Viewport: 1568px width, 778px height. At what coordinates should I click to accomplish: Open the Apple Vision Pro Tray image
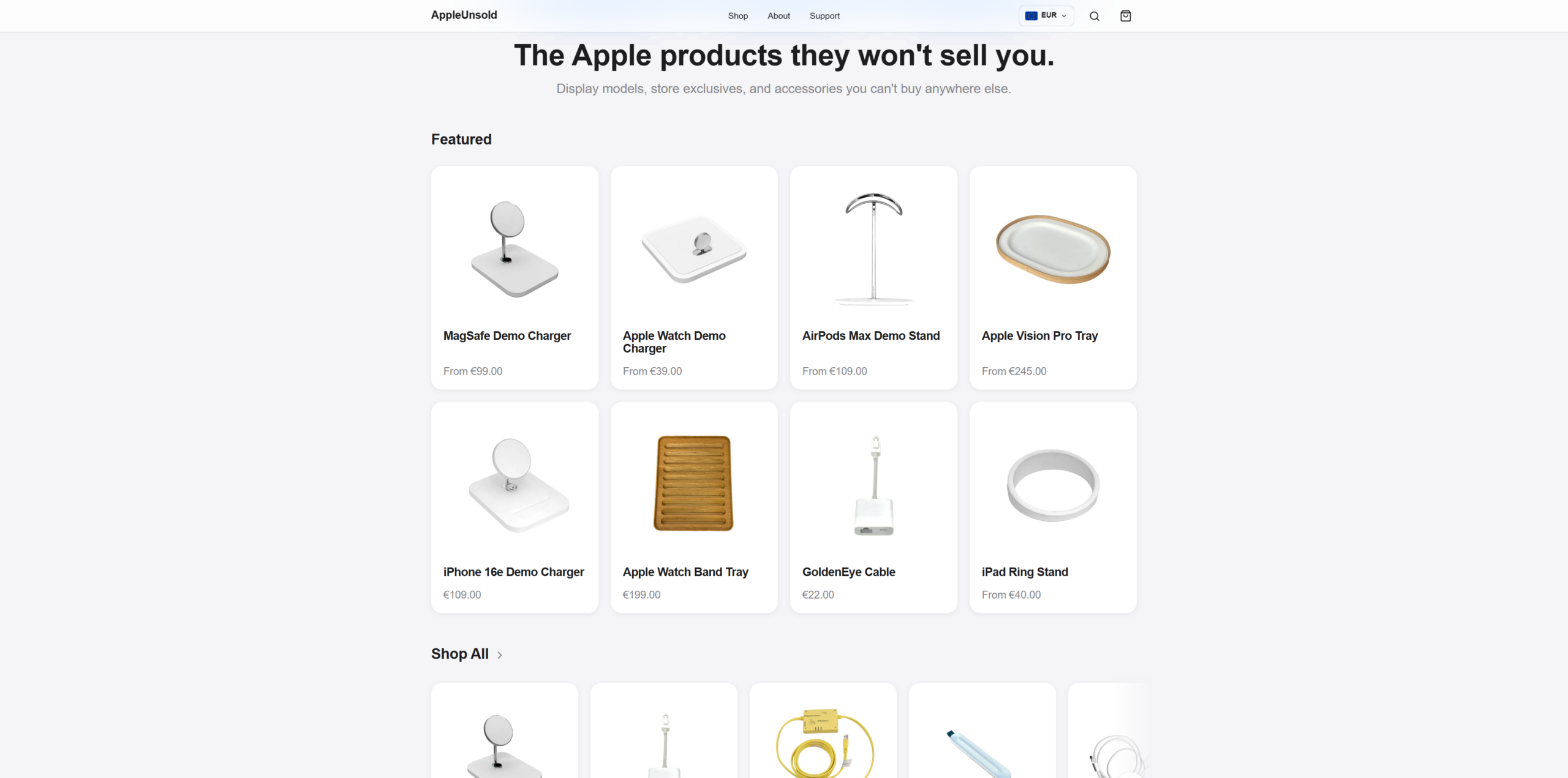[1053, 249]
